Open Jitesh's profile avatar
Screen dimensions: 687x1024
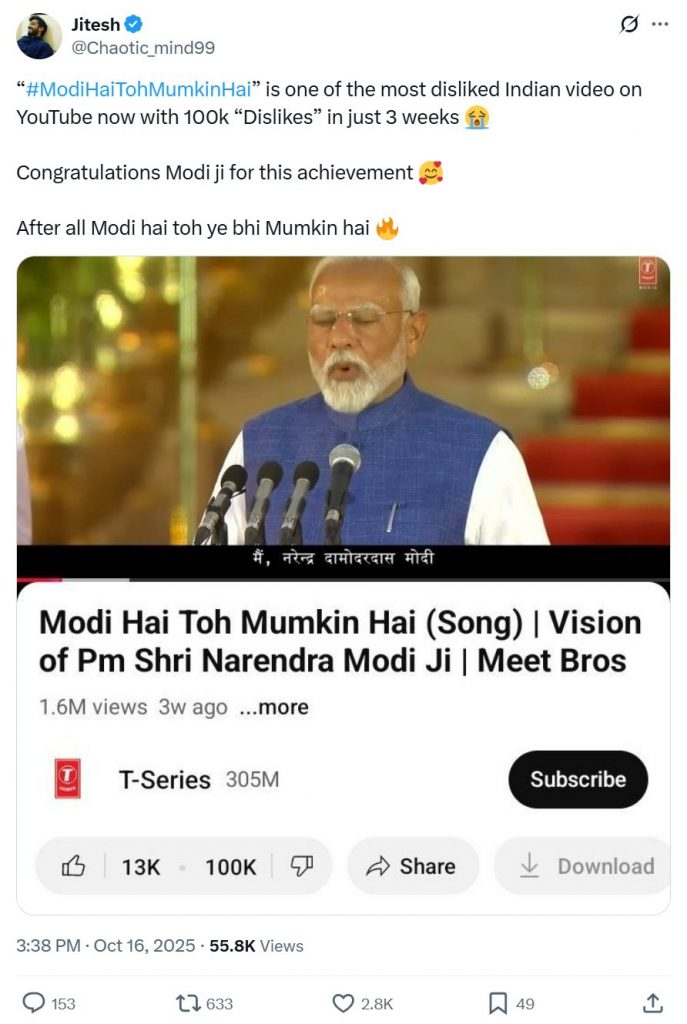coord(39,36)
